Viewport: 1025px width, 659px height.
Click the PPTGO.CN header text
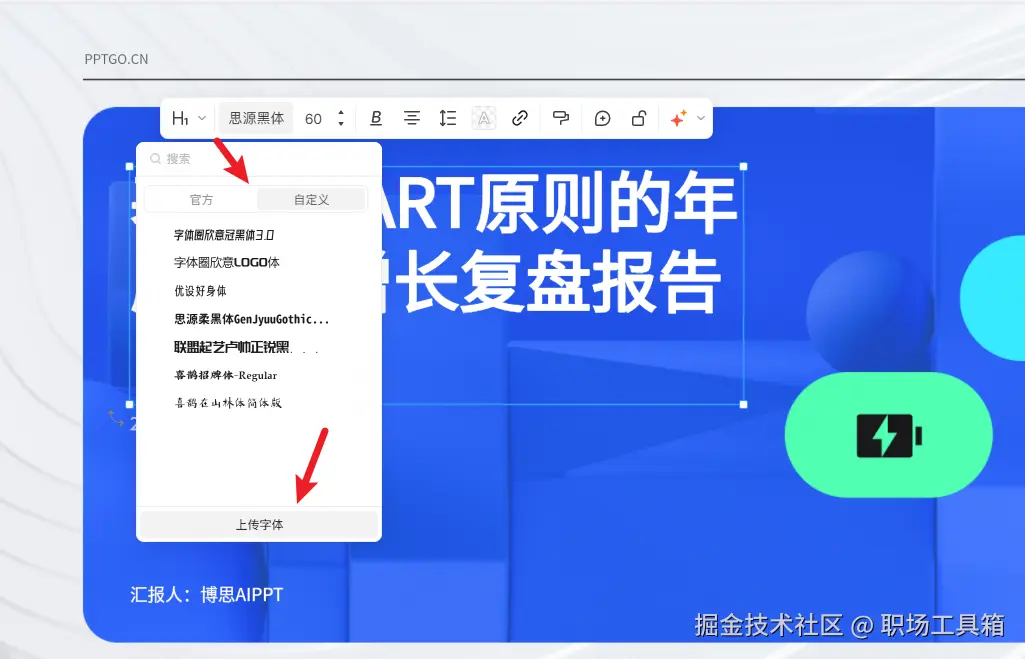[x=116, y=59]
